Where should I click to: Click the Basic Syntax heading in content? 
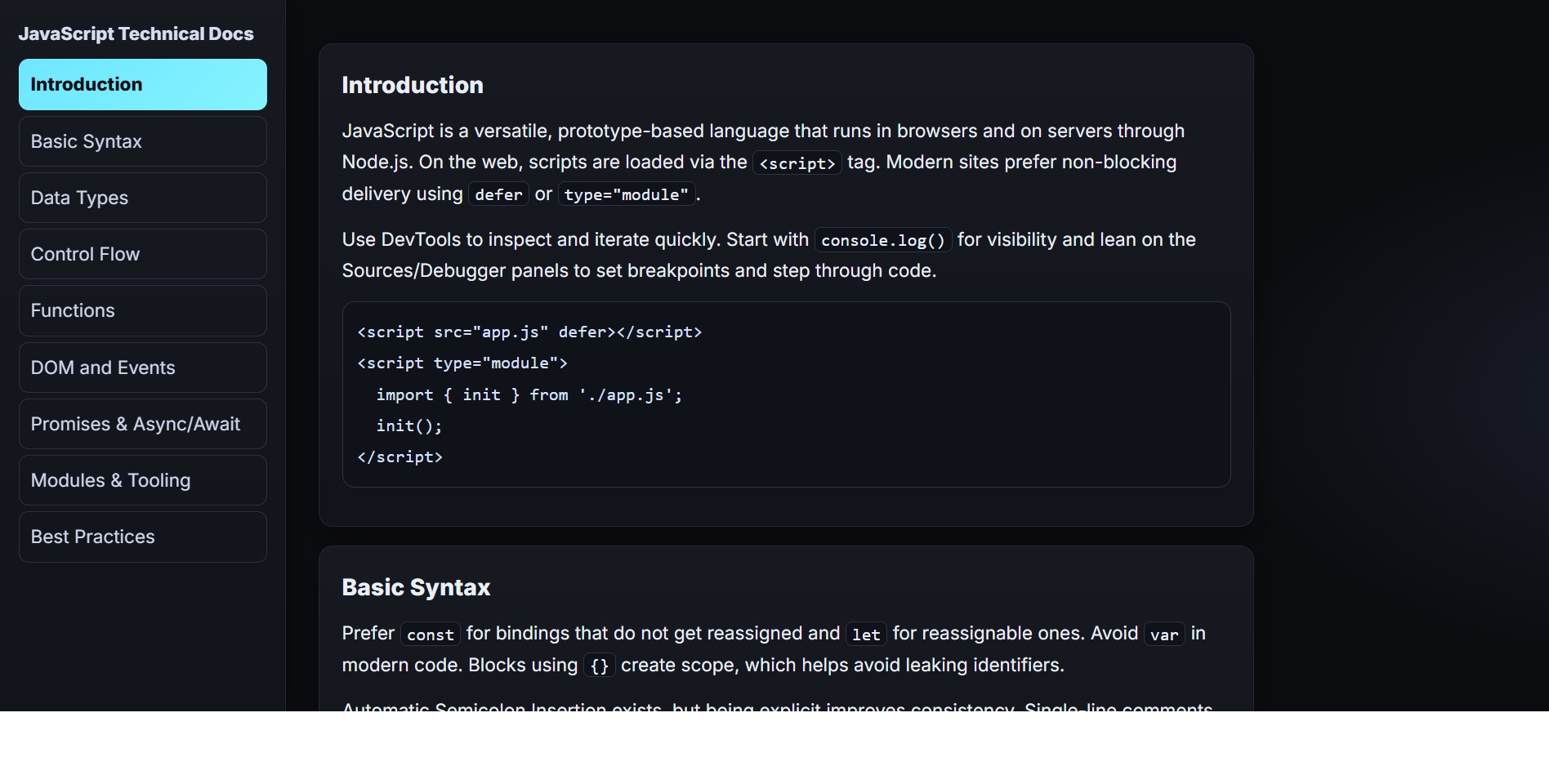416,587
